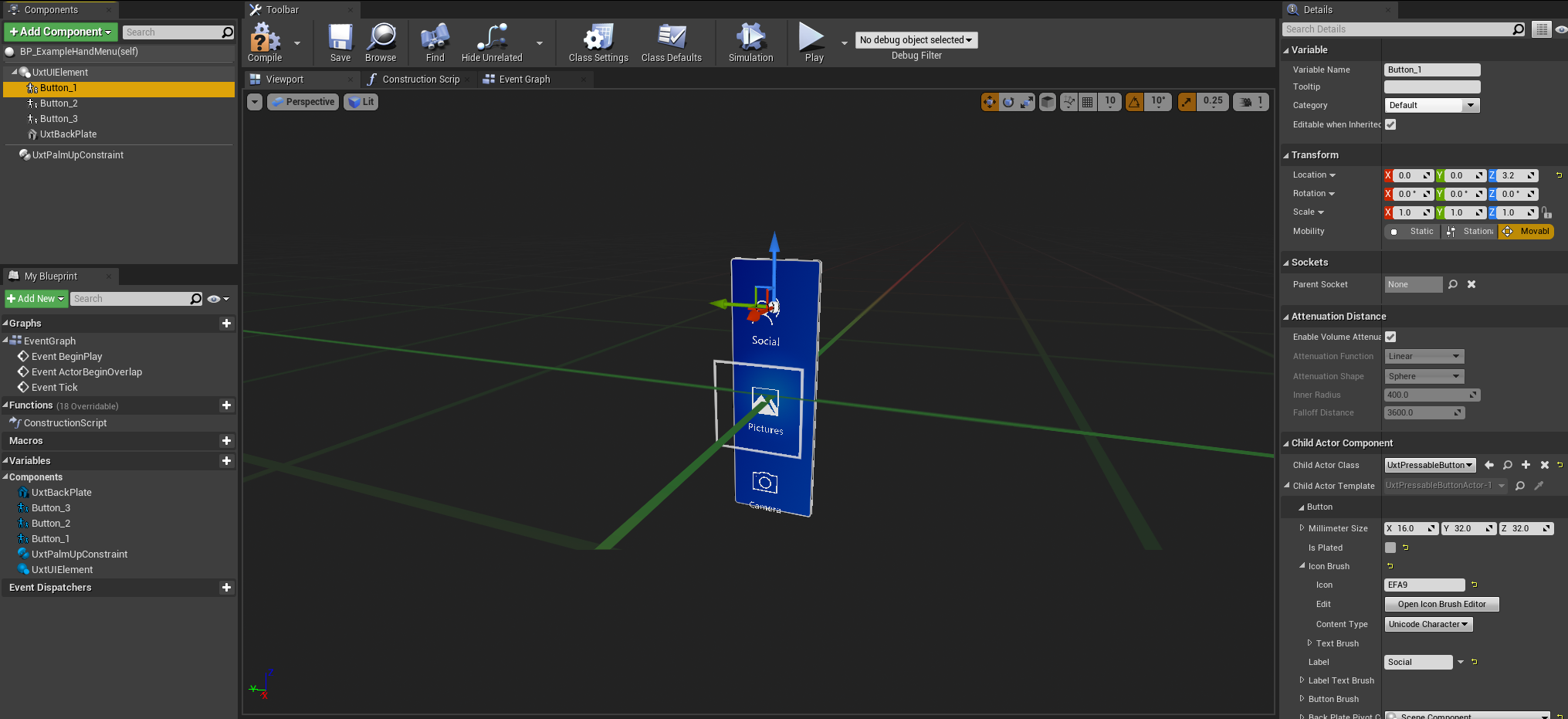Click the Open Icon Brush Editor button

(x=1441, y=605)
